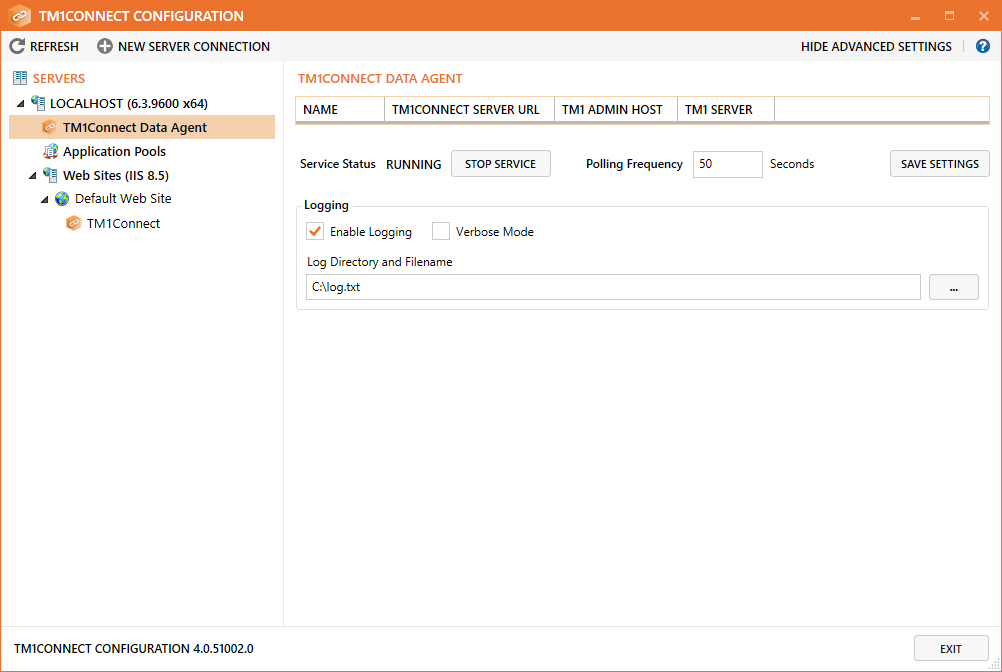
Task: Open help via the question mark icon
Action: point(983,46)
